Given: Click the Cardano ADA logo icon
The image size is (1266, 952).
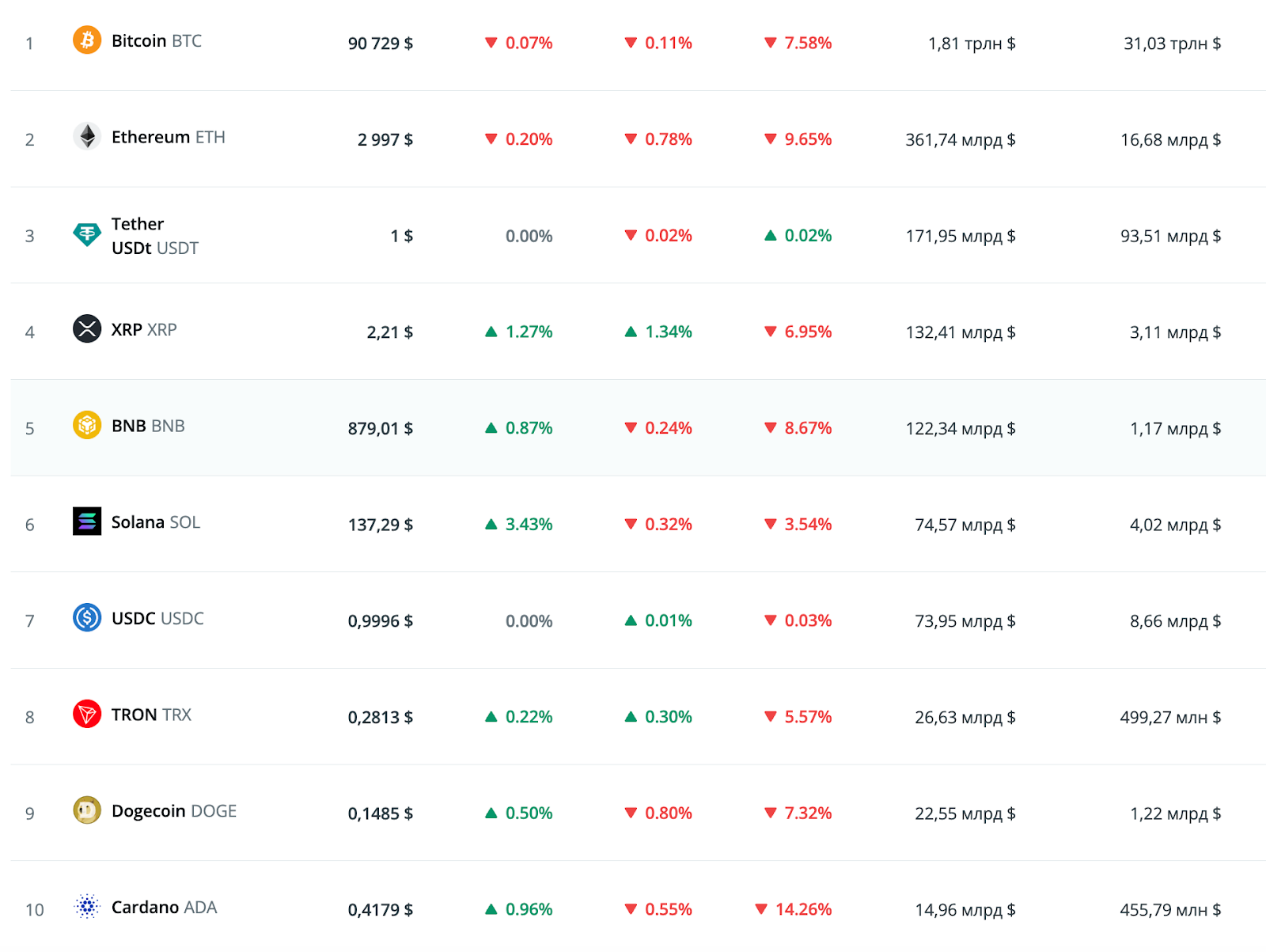Looking at the screenshot, I should (x=87, y=907).
